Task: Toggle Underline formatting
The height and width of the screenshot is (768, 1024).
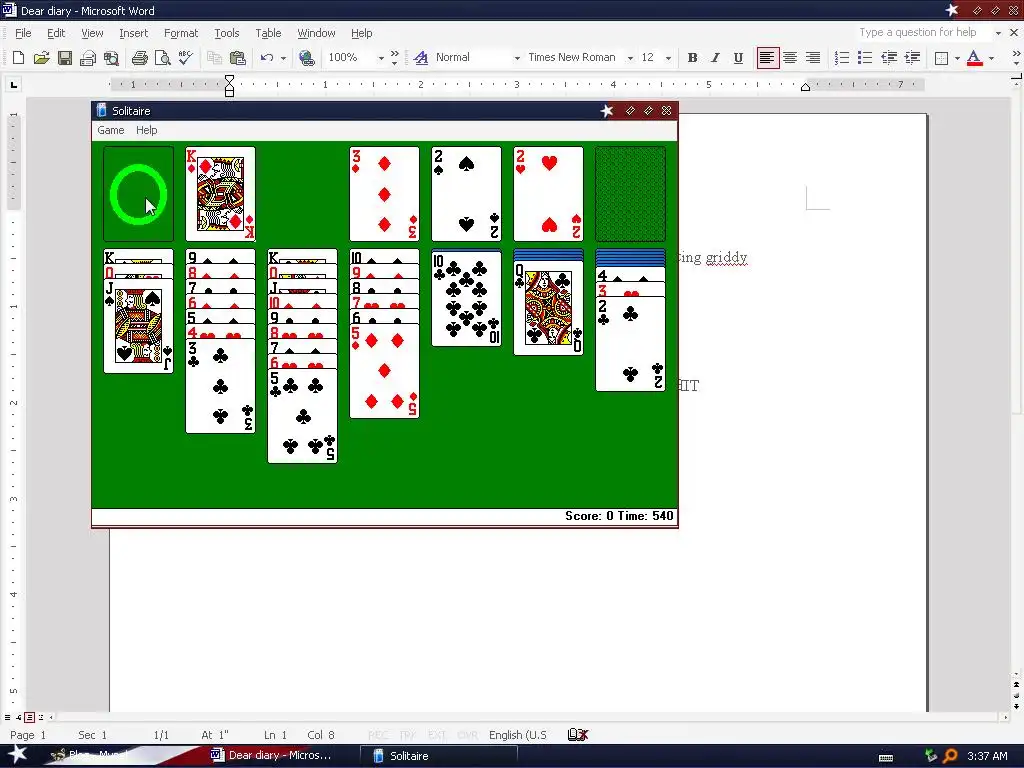Action: point(738,58)
